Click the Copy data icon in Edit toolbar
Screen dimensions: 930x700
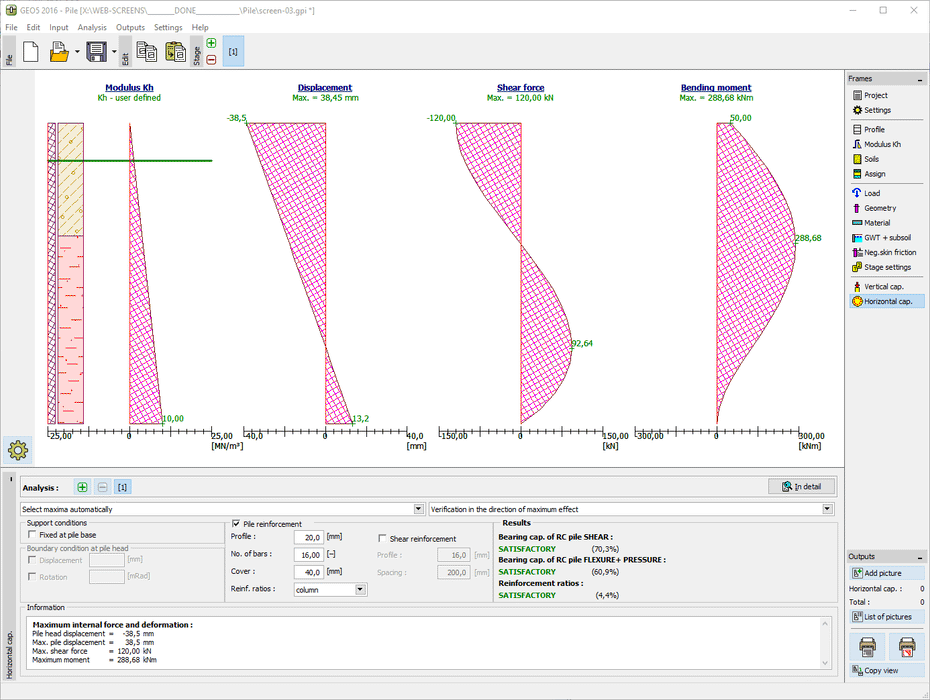[146, 52]
